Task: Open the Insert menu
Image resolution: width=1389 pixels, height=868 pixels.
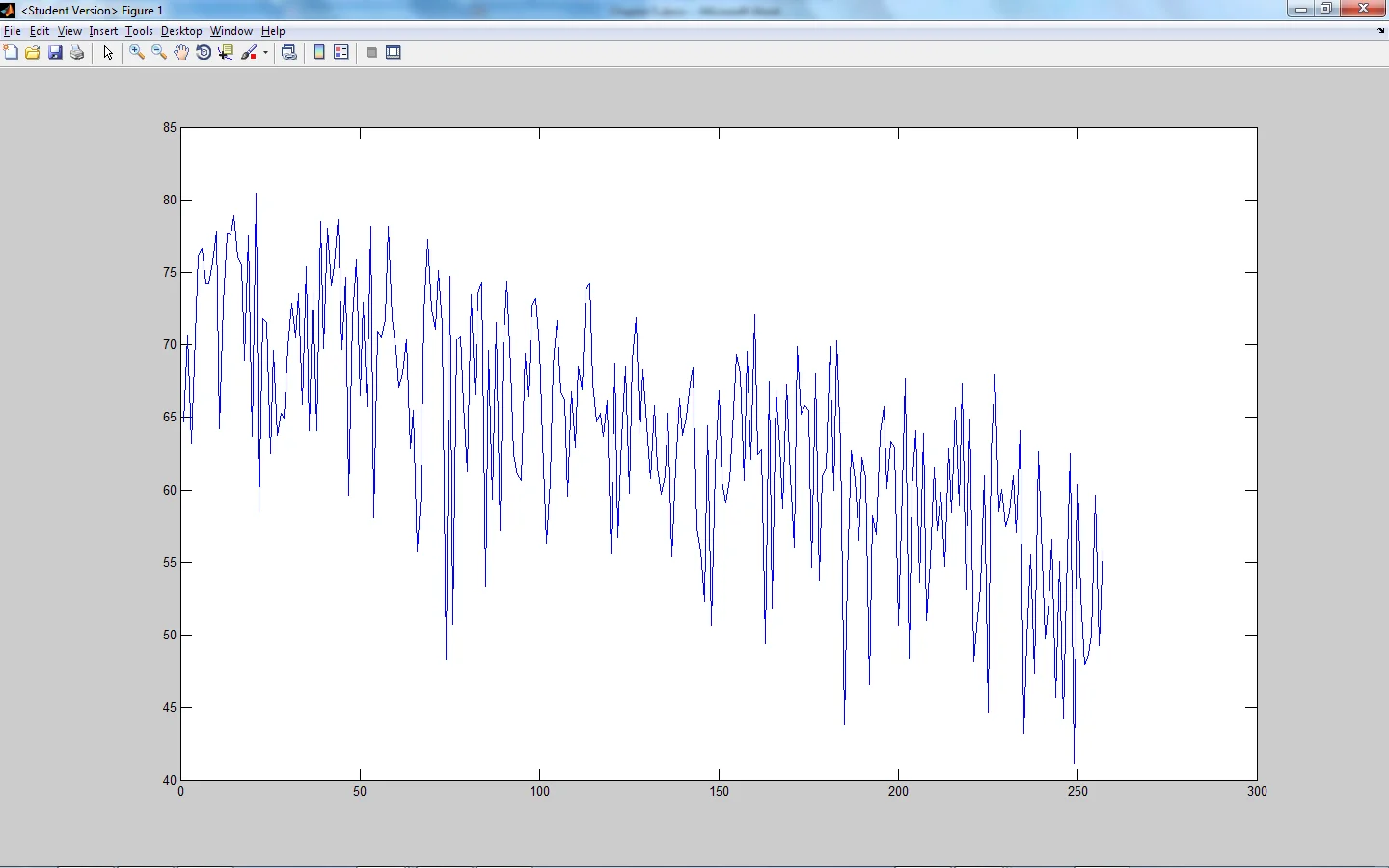Action: (x=103, y=31)
